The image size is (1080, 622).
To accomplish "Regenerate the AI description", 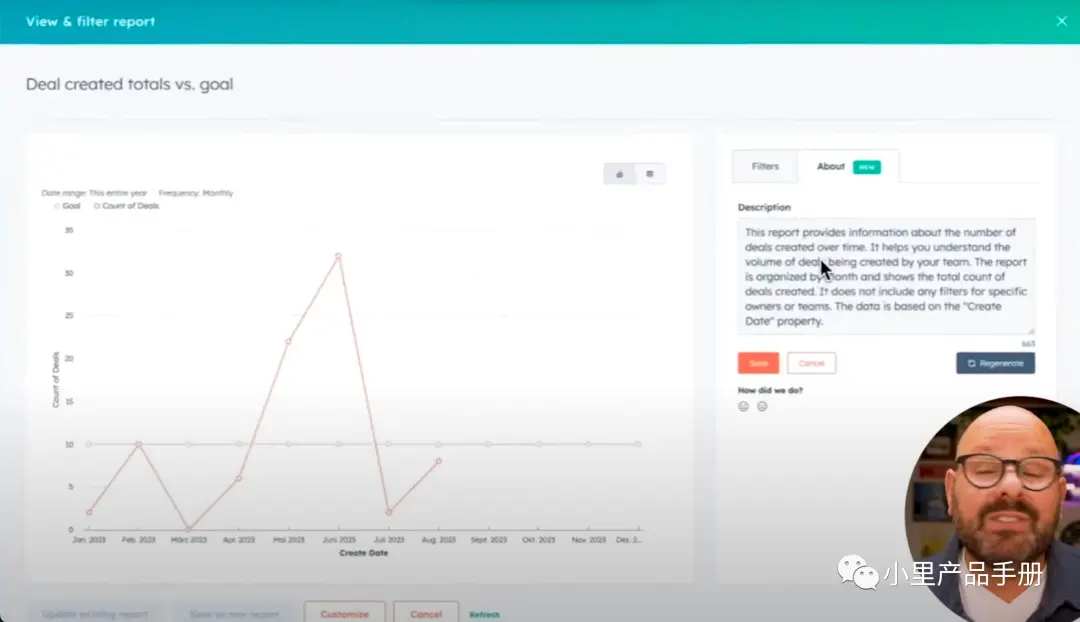I will pos(995,363).
